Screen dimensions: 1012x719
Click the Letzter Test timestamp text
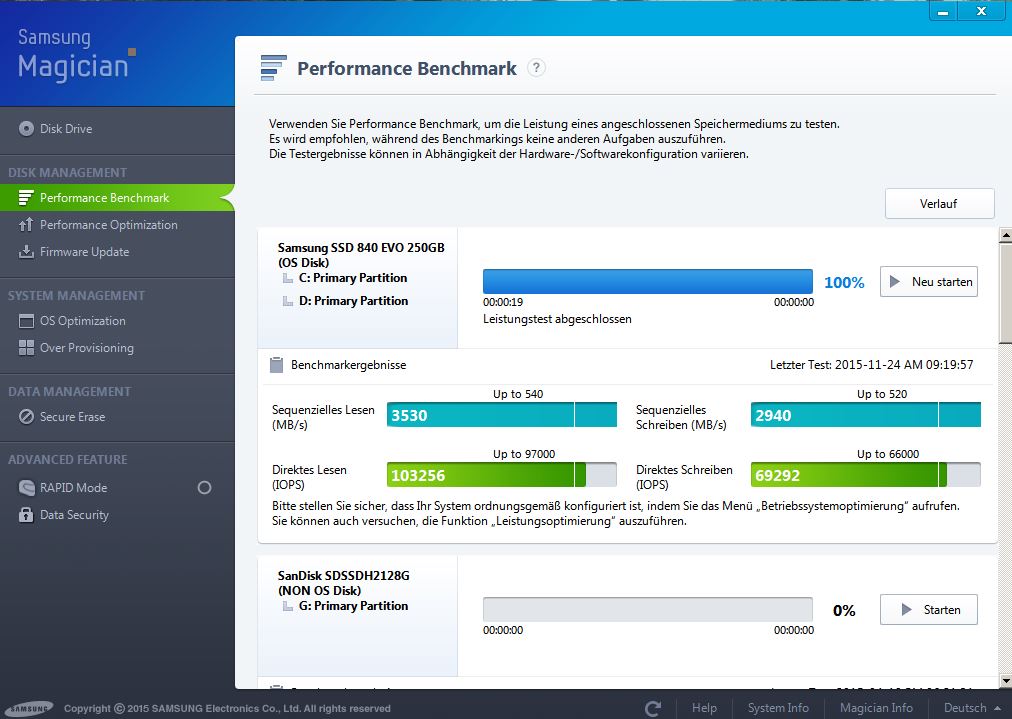[x=871, y=365]
